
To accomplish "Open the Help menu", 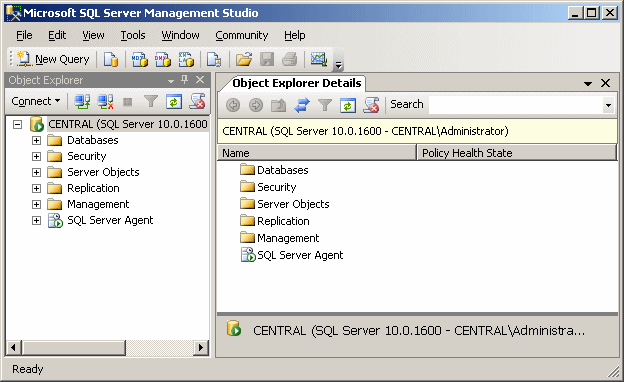I will 294,35.
